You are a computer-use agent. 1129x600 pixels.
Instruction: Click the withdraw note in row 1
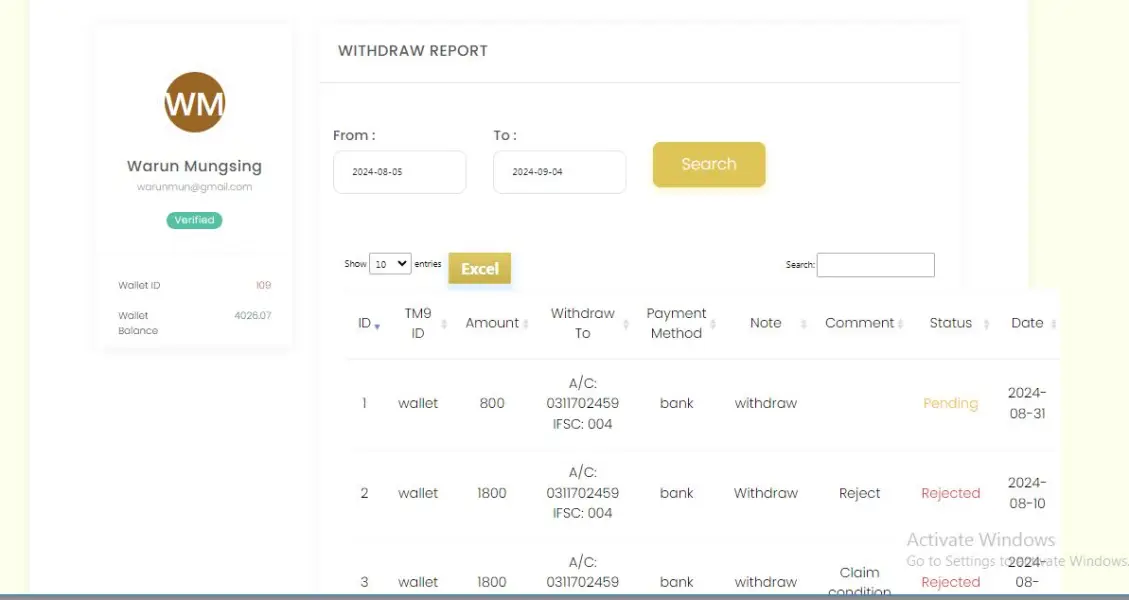point(765,403)
